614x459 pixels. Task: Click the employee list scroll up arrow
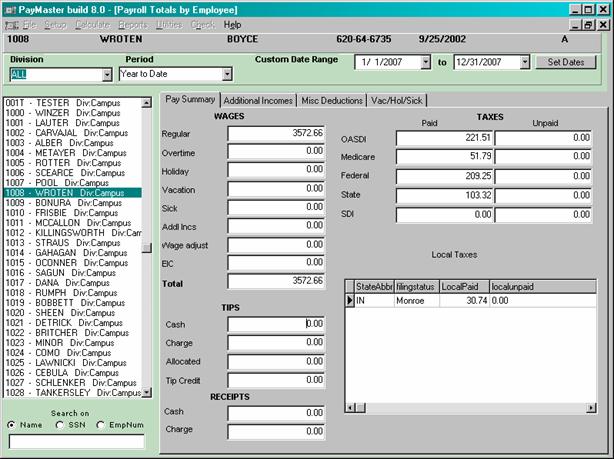pyautogui.click(x=146, y=103)
